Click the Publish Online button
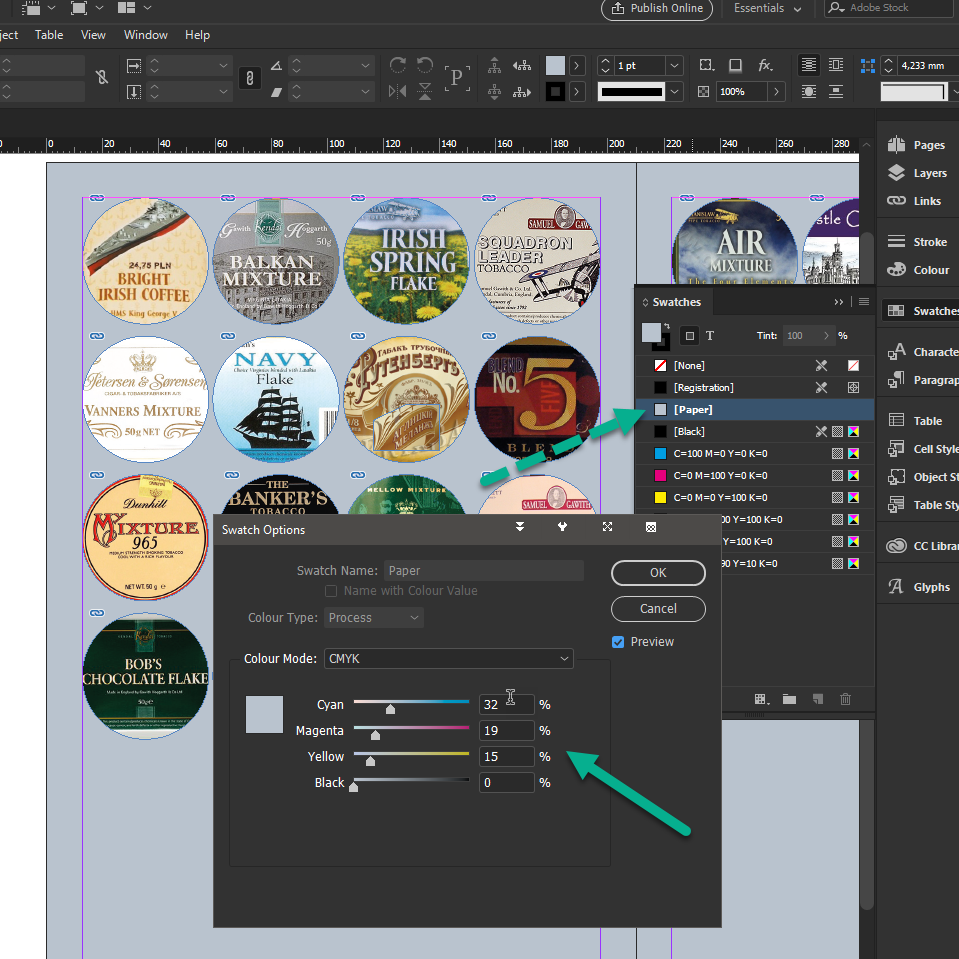The width and height of the screenshot is (959, 959). (x=657, y=9)
